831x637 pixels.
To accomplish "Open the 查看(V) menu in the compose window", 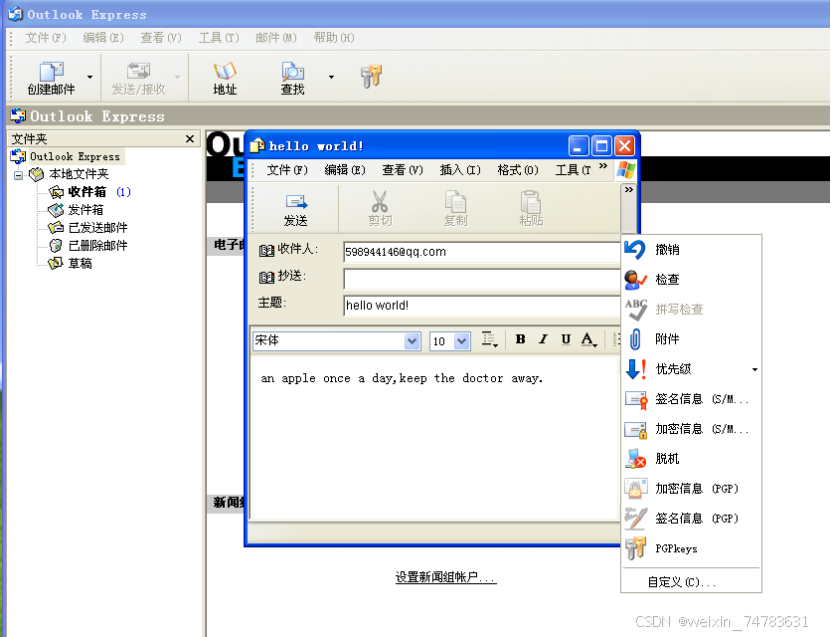I will click(402, 170).
